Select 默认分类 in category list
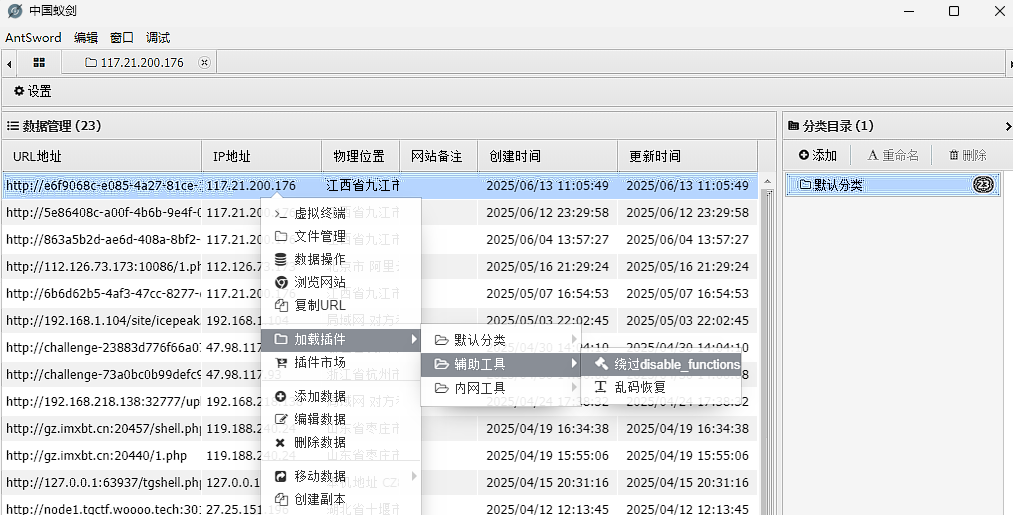The image size is (1013, 515). pos(892,185)
